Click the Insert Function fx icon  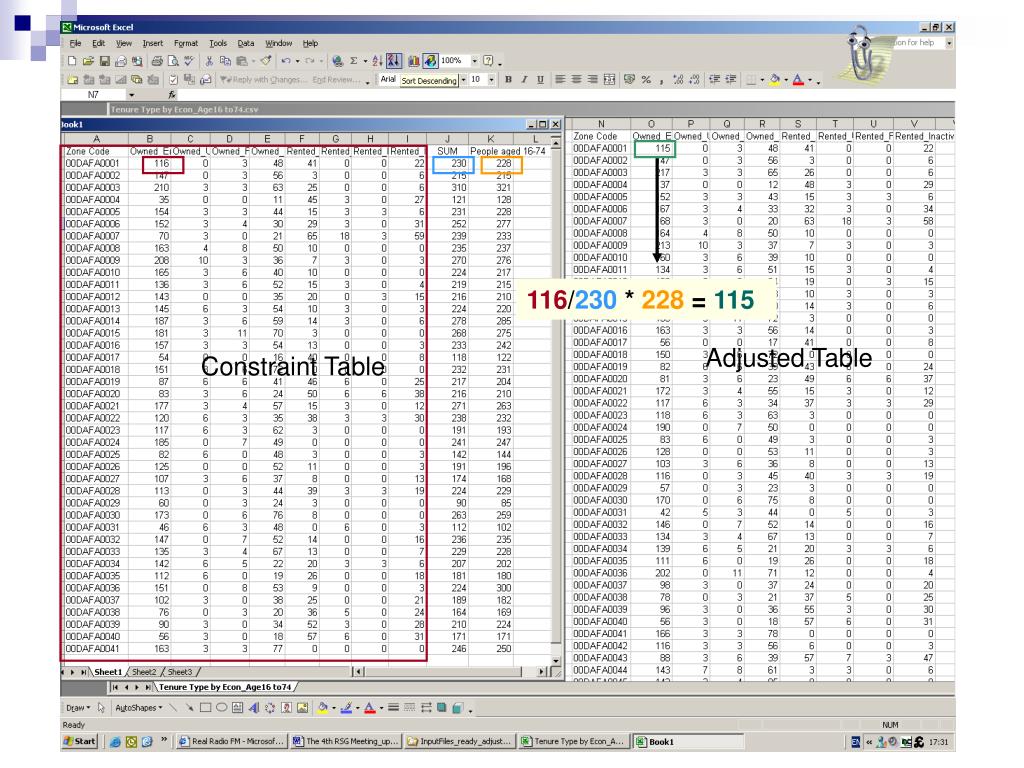172,95
